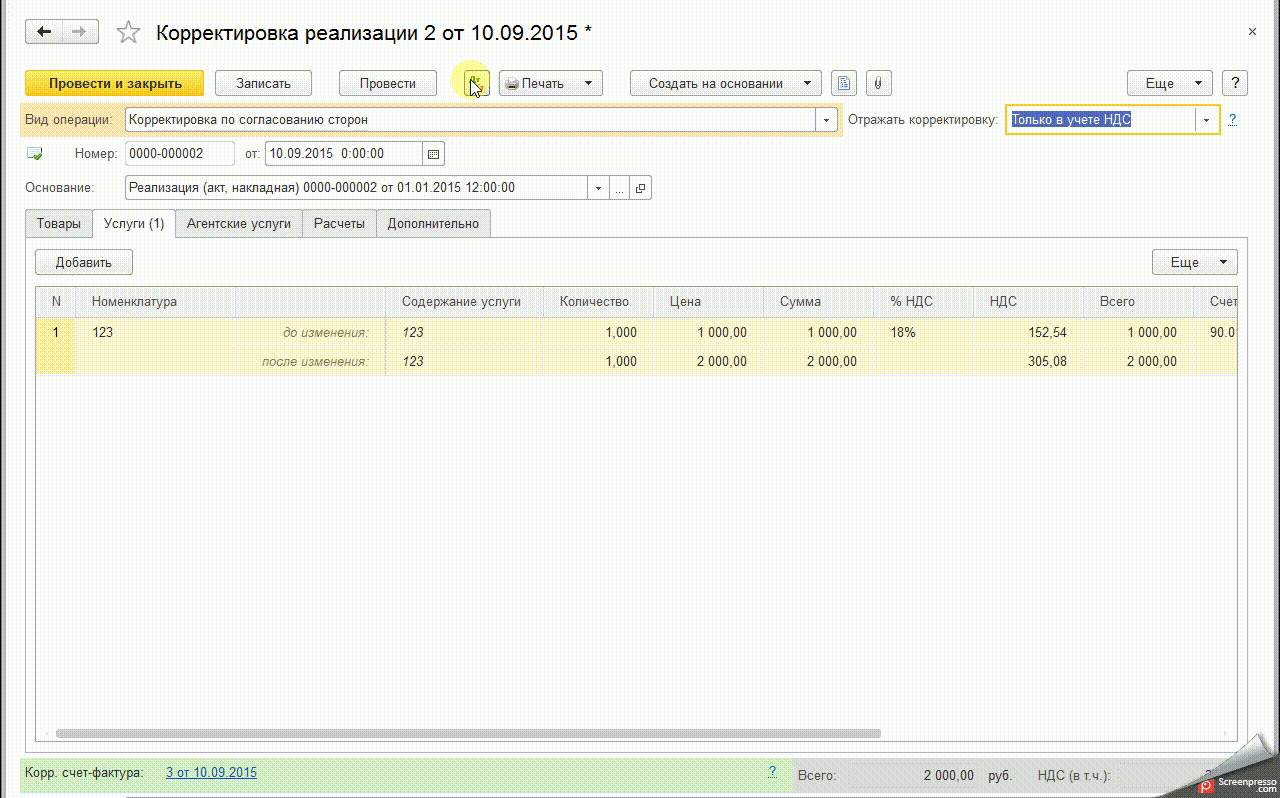Click the N column header
The image size is (1280, 798).
coord(56,301)
